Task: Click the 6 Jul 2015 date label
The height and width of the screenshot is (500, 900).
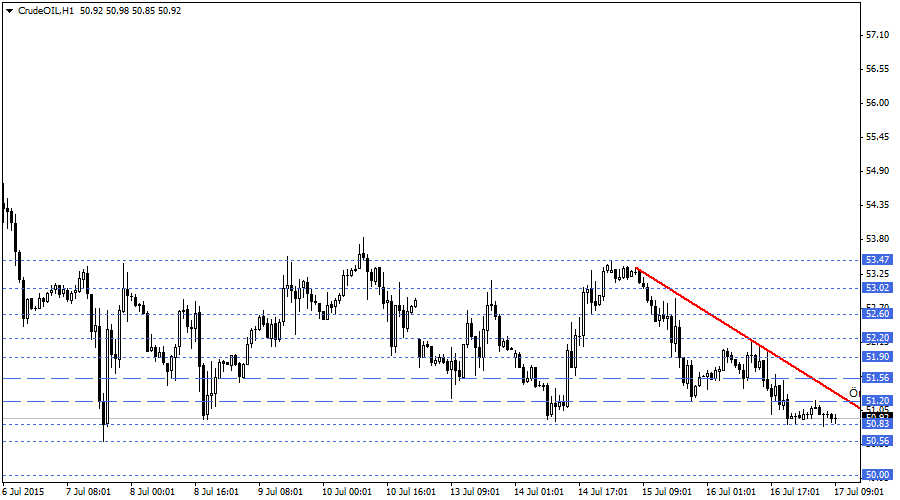Action: pyautogui.click(x=22, y=492)
